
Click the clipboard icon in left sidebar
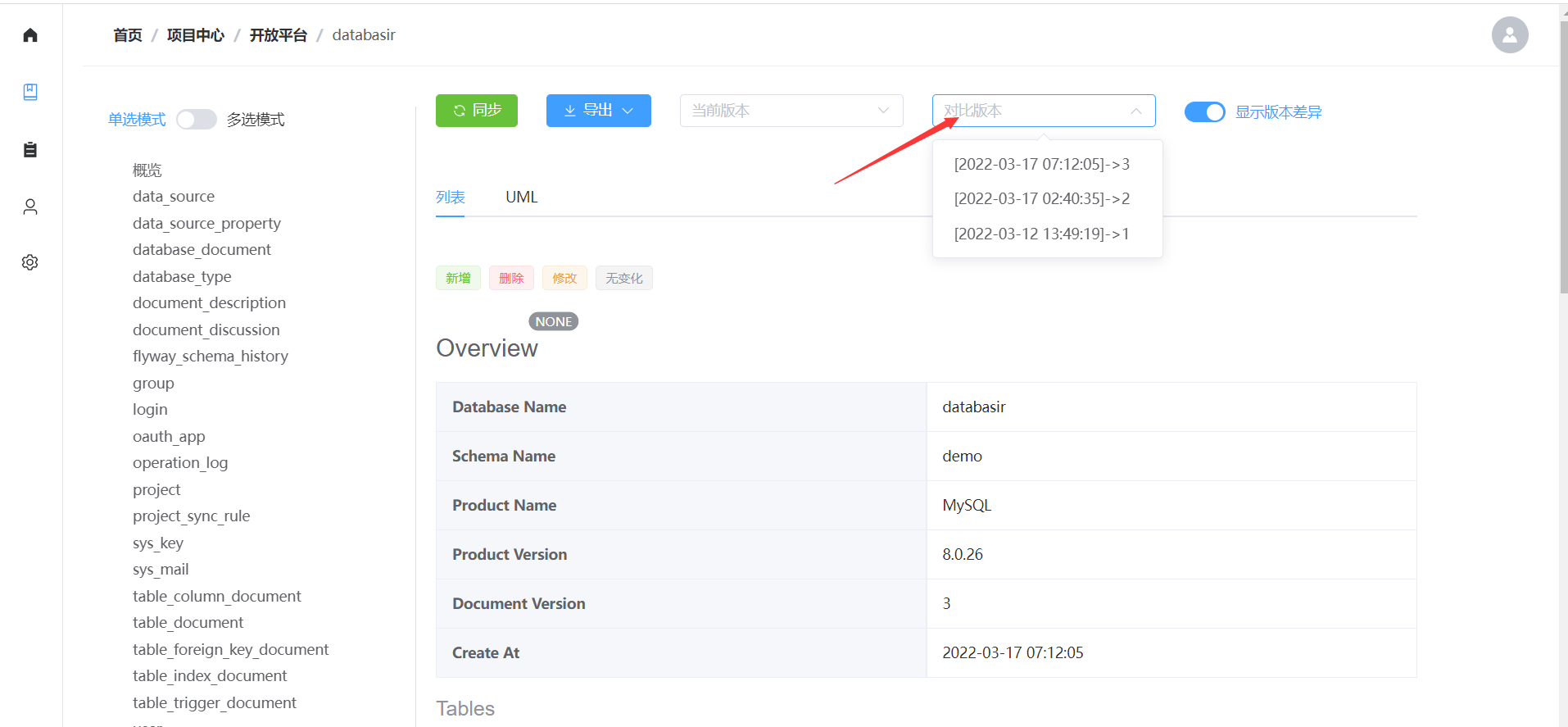30,149
